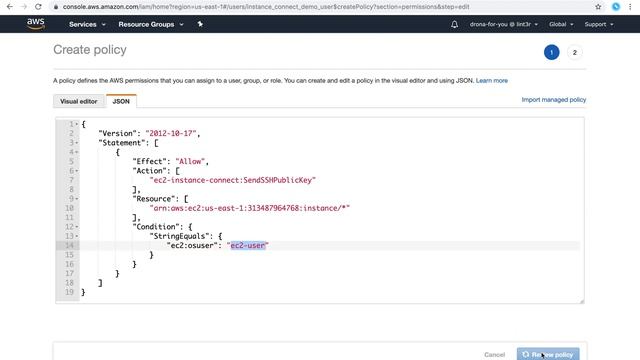This screenshot has height=360, width=640.
Task: Go to step 2 indicator
Action: 575,52
